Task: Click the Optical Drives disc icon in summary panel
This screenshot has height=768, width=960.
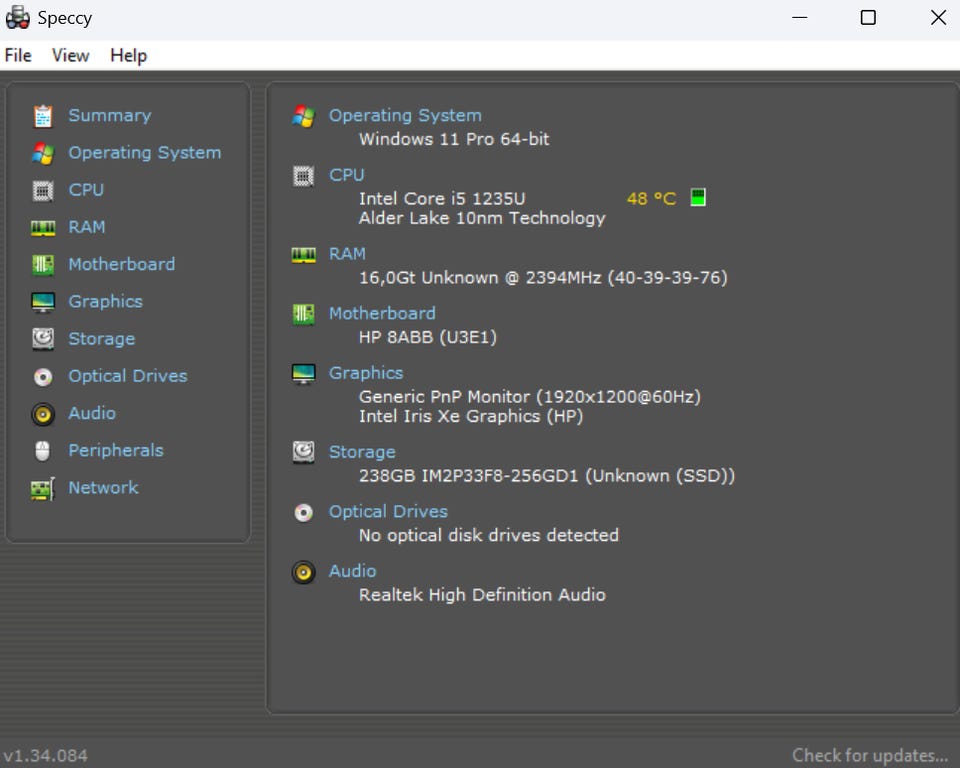Action: click(304, 512)
